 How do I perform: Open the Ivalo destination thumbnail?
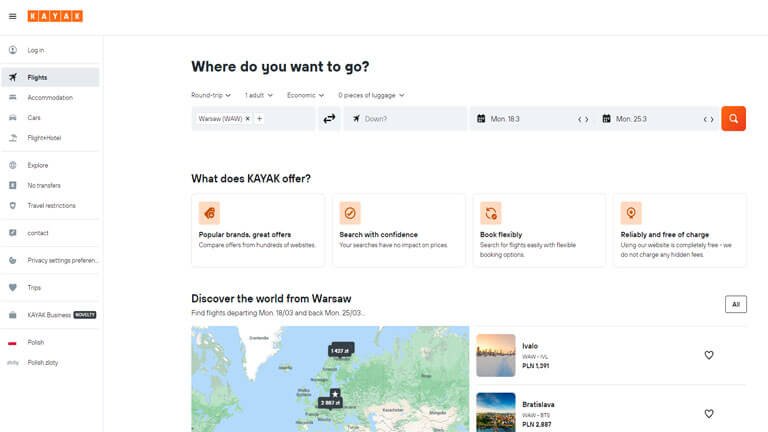(x=496, y=355)
